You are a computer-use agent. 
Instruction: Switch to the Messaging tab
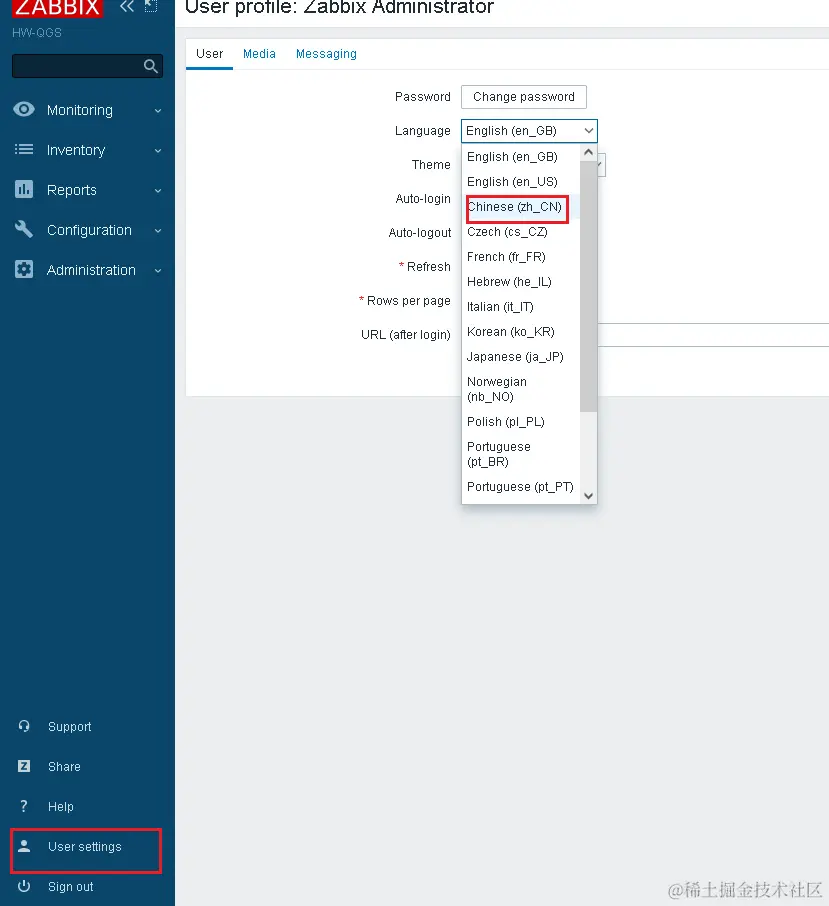pyautogui.click(x=326, y=54)
